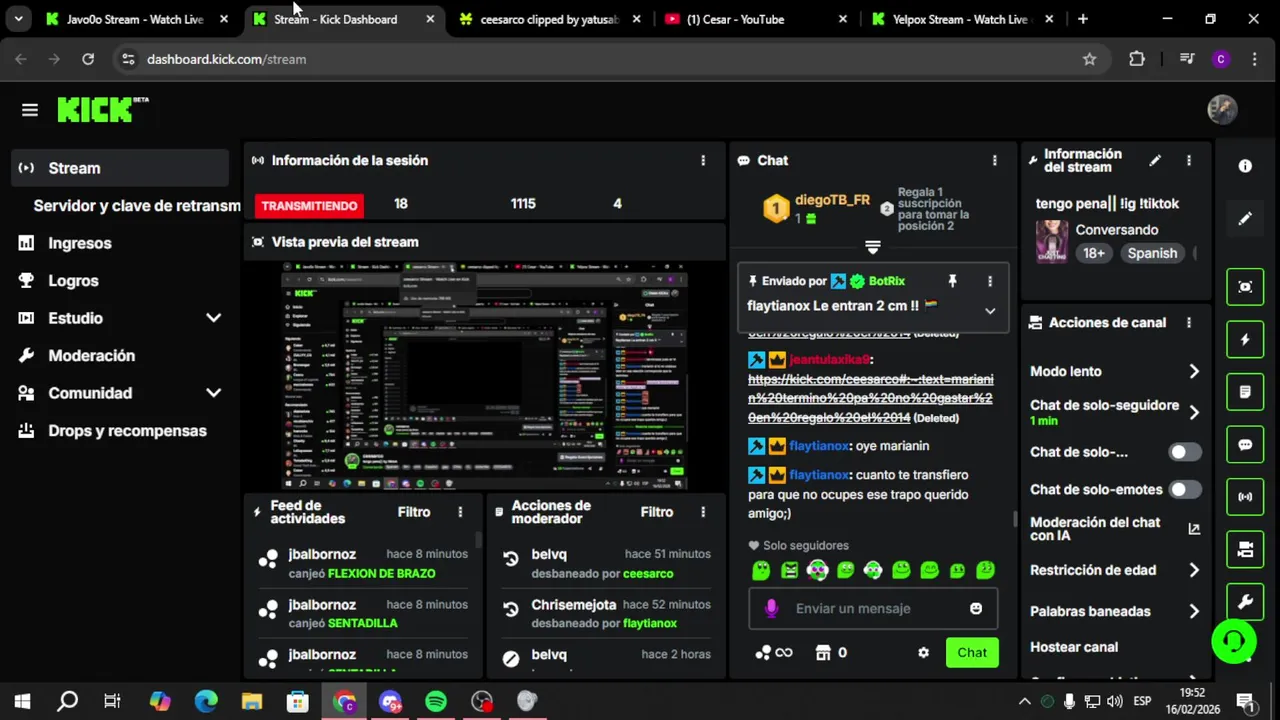Click Hostear canal action
Viewport: 1280px width, 720px height.
(1074, 647)
